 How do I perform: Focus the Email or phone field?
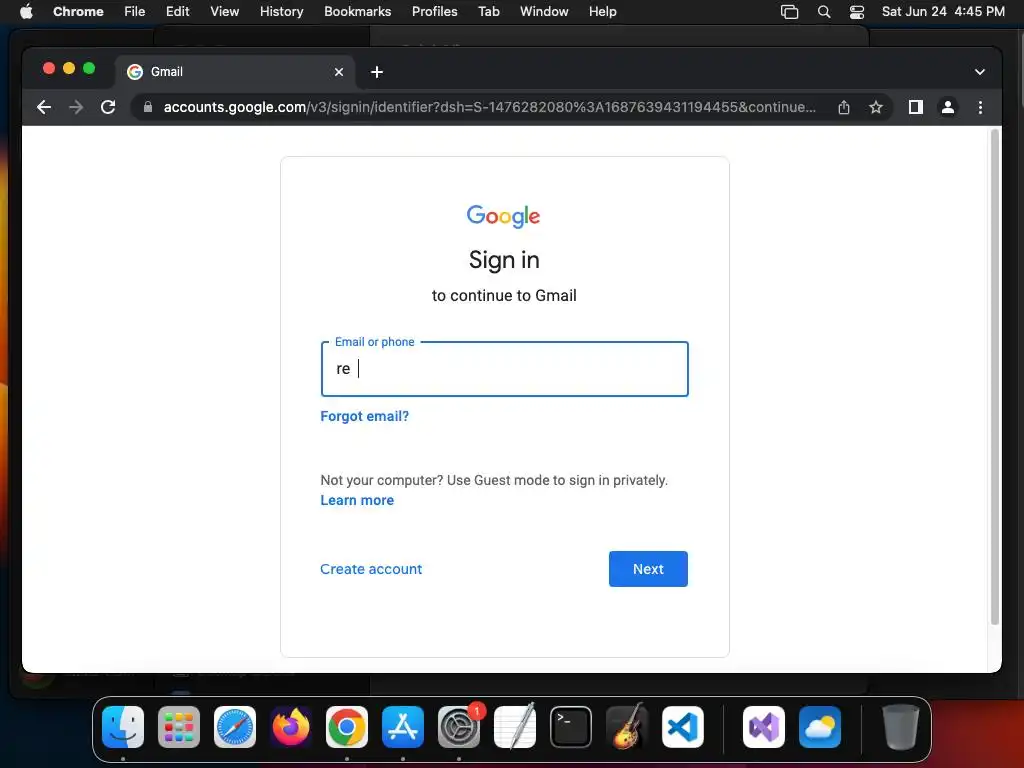(x=505, y=369)
